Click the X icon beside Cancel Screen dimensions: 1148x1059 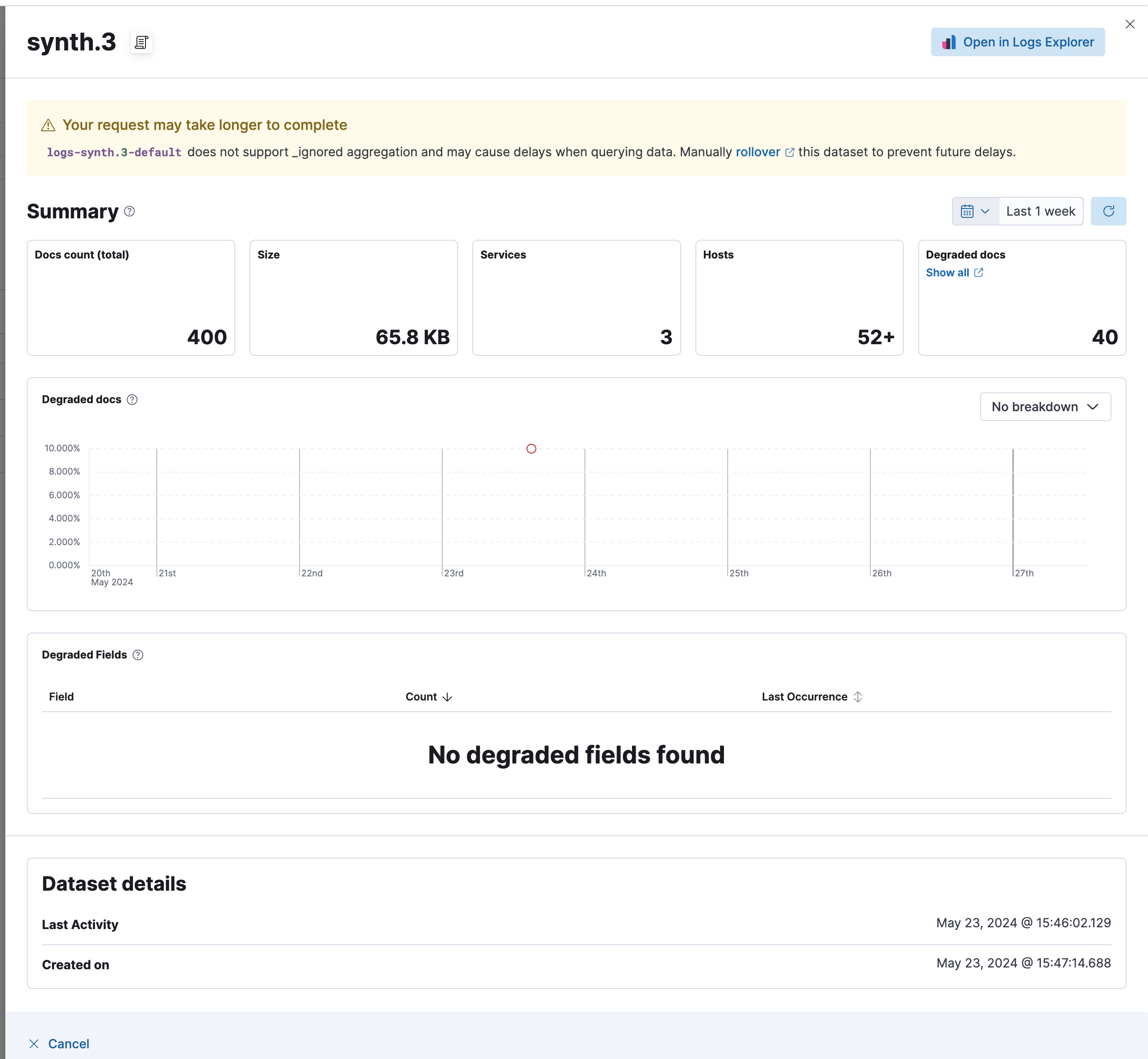pyautogui.click(x=34, y=1043)
